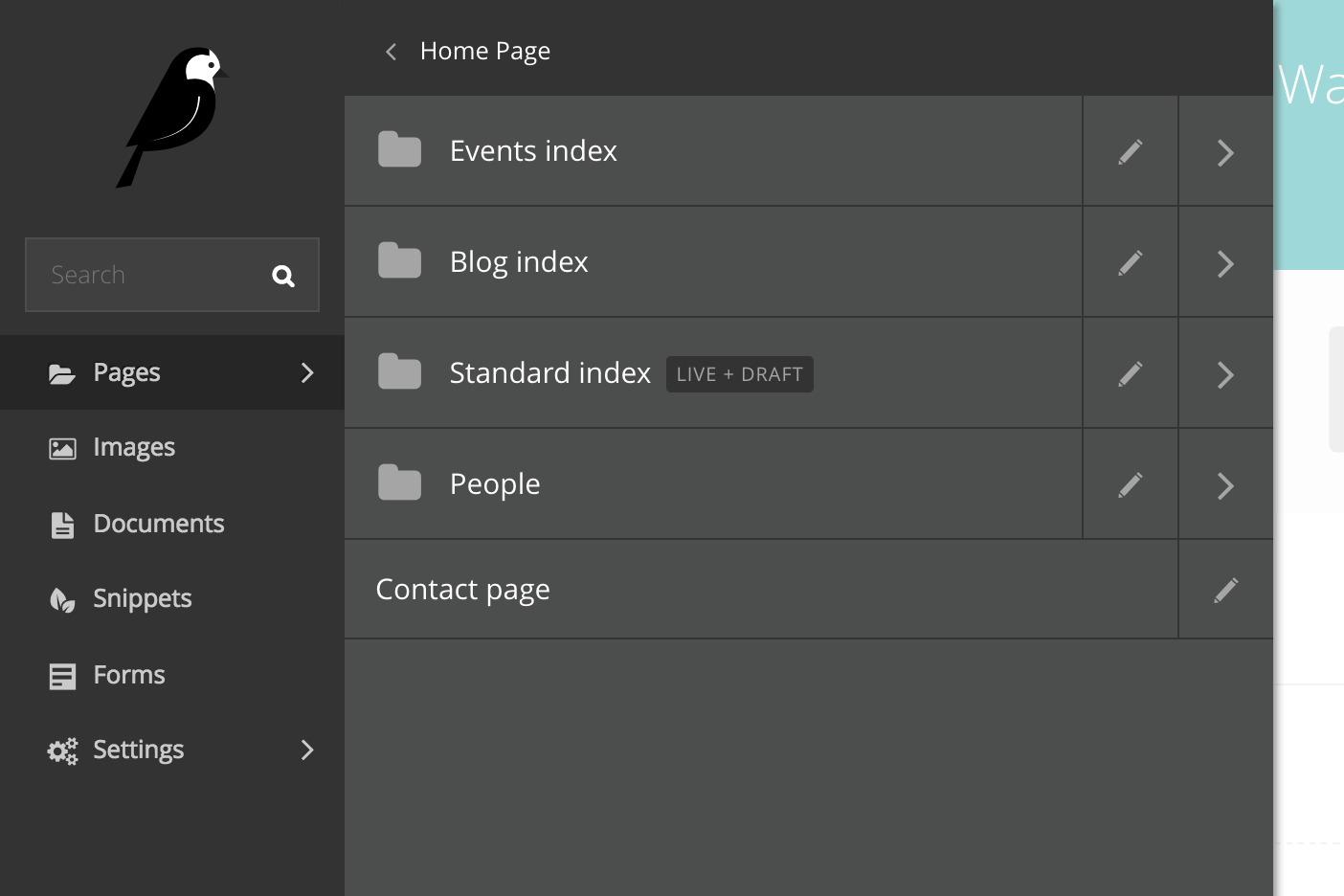Image resolution: width=1344 pixels, height=896 pixels.
Task: Expand Standard index via its chevron
Action: pyautogui.click(x=1226, y=374)
